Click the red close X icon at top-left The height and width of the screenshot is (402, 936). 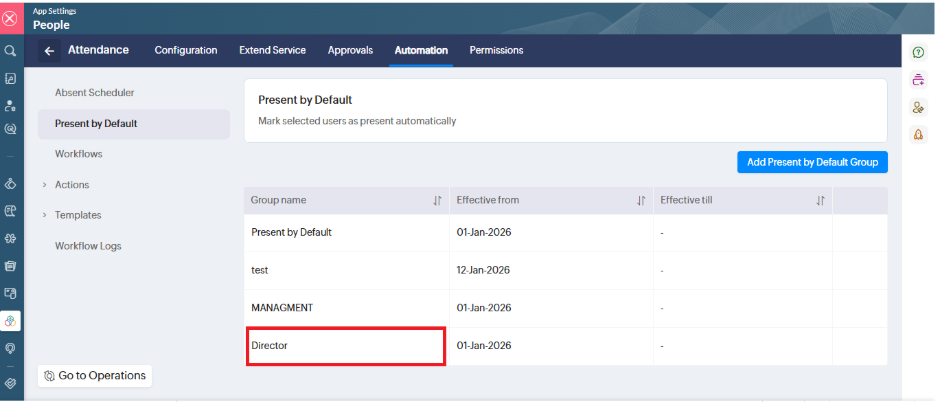coord(10,17)
